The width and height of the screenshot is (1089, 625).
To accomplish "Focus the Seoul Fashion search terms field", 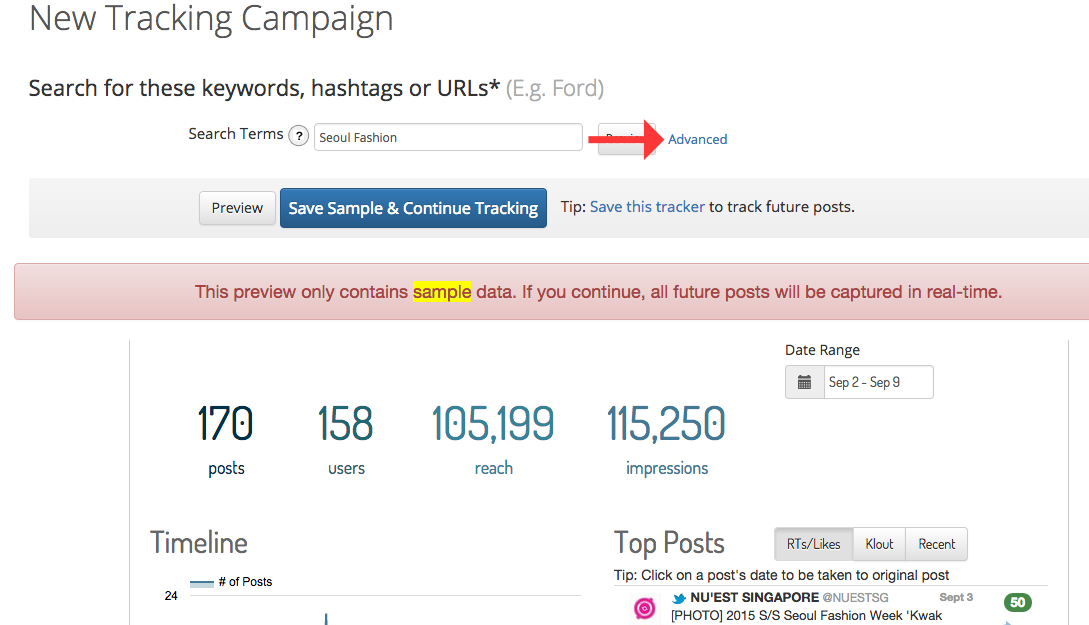I will (448, 138).
